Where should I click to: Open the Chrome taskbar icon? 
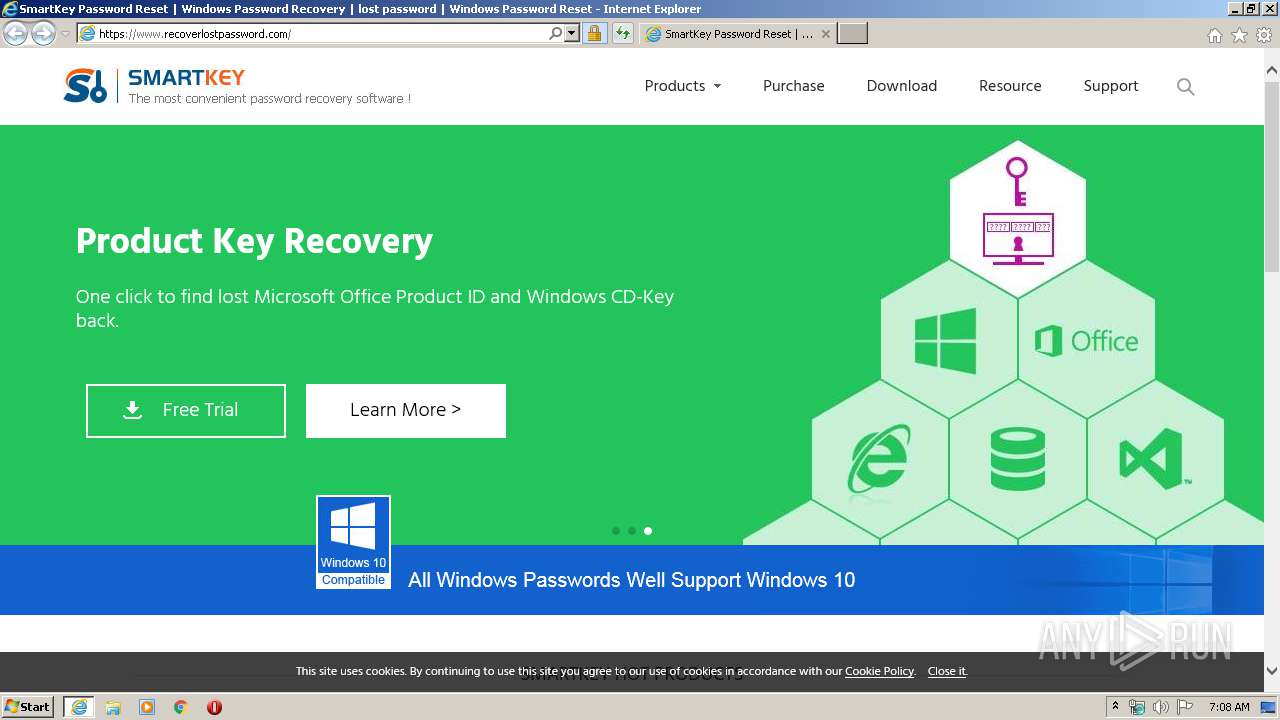(x=181, y=707)
